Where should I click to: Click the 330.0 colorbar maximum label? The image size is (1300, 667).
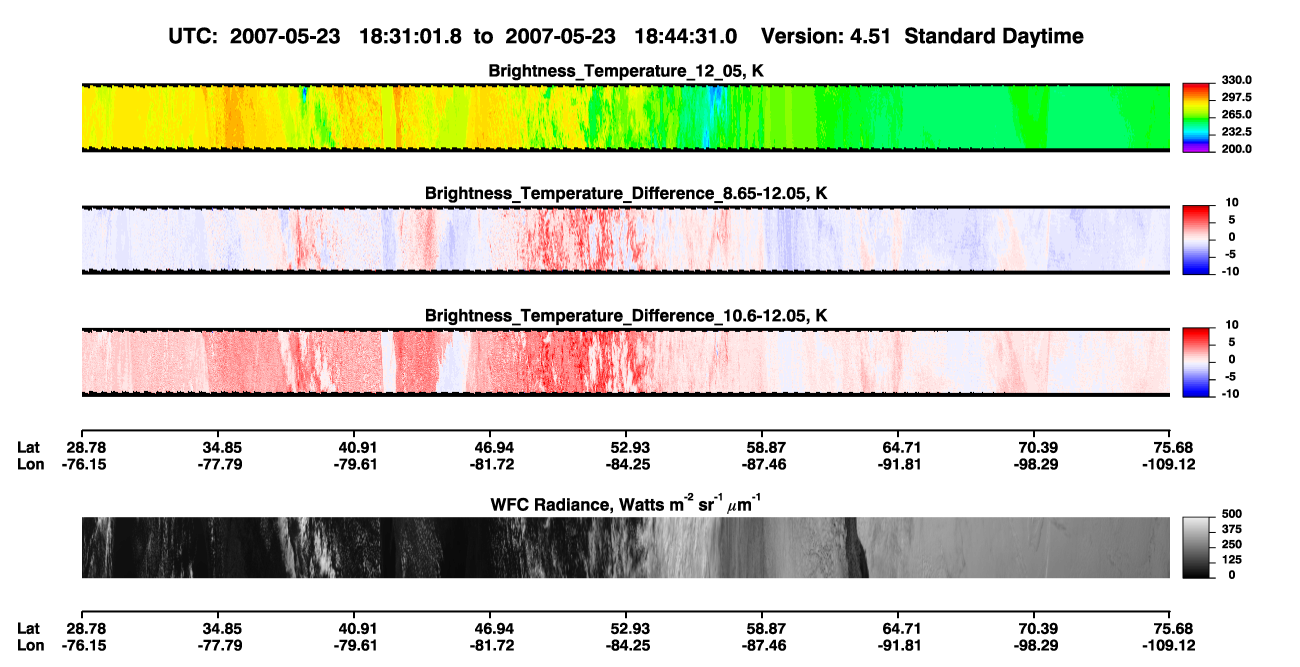[1236, 80]
